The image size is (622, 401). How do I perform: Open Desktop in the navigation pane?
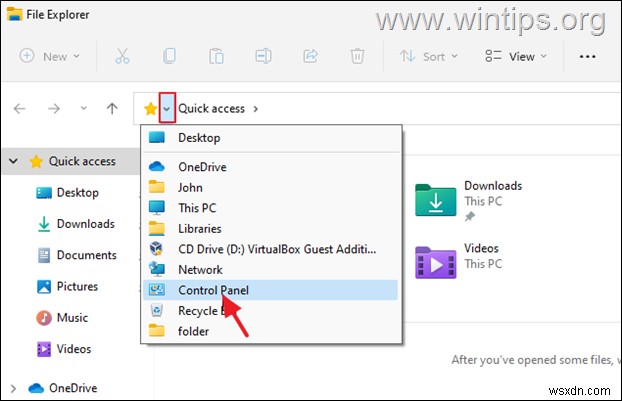(x=78, y=193)
